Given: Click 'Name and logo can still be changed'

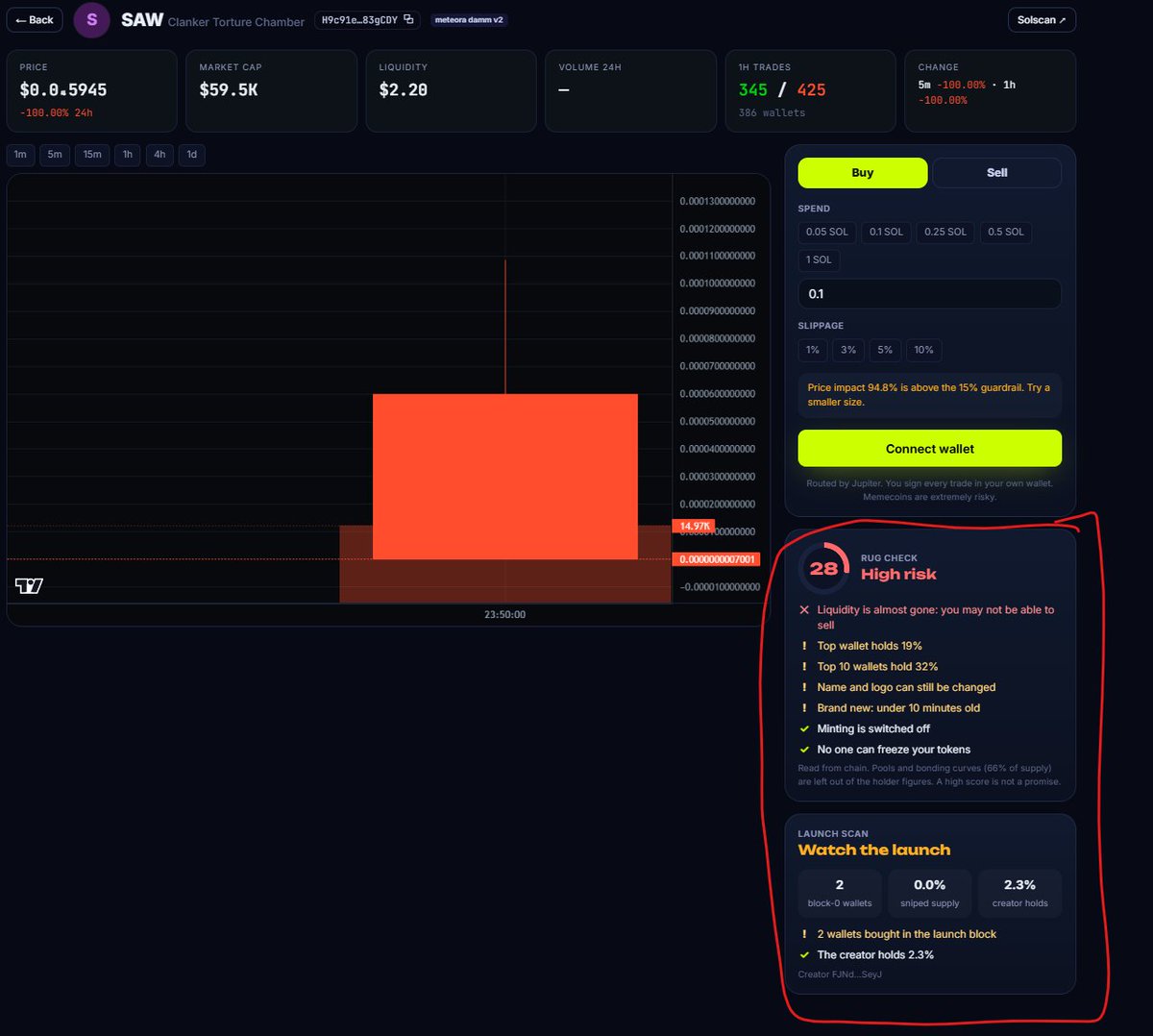Looking at the screenshot, I should (x=906, y=687).
